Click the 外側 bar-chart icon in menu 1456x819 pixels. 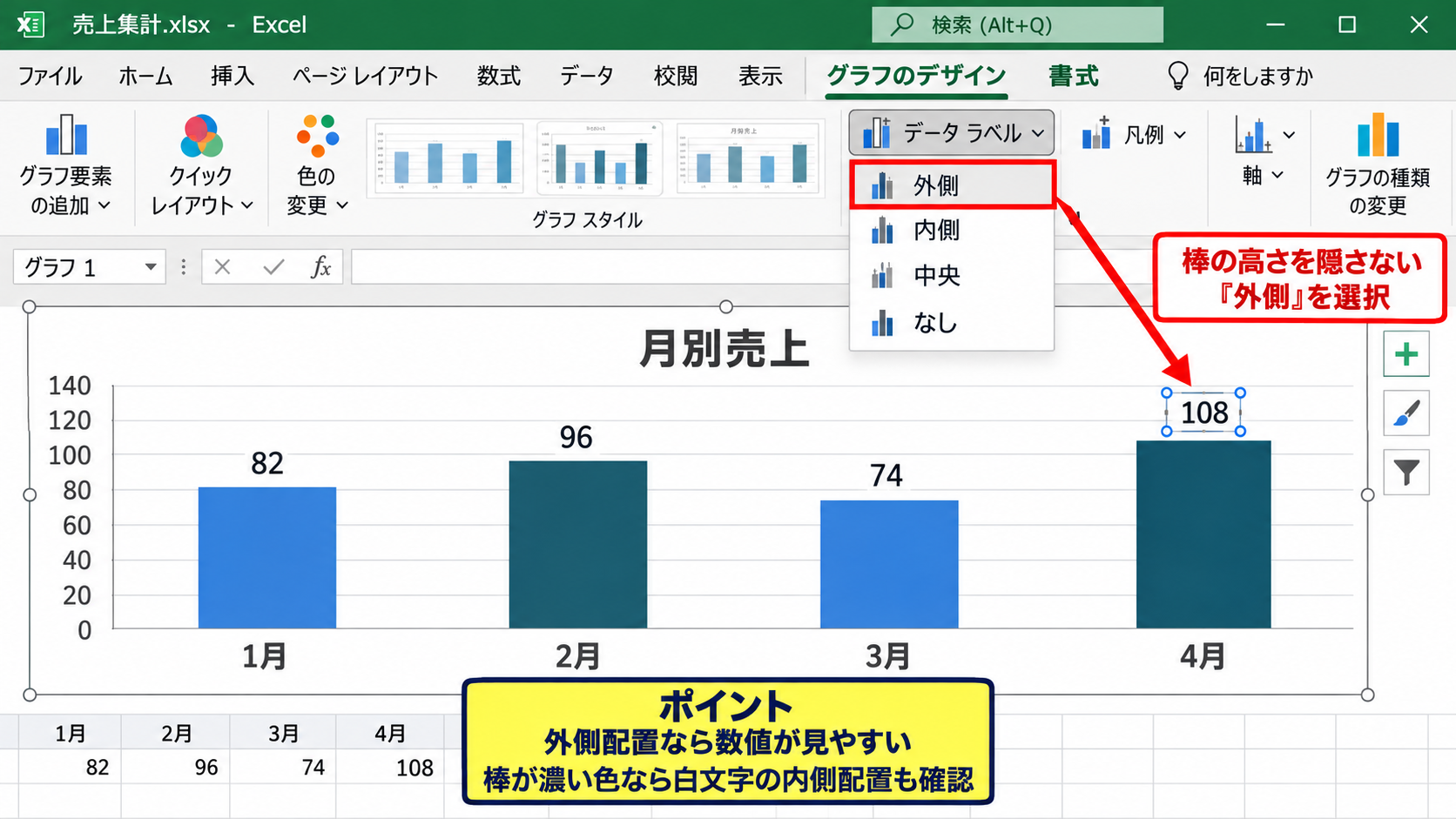[x=882, y=185]
